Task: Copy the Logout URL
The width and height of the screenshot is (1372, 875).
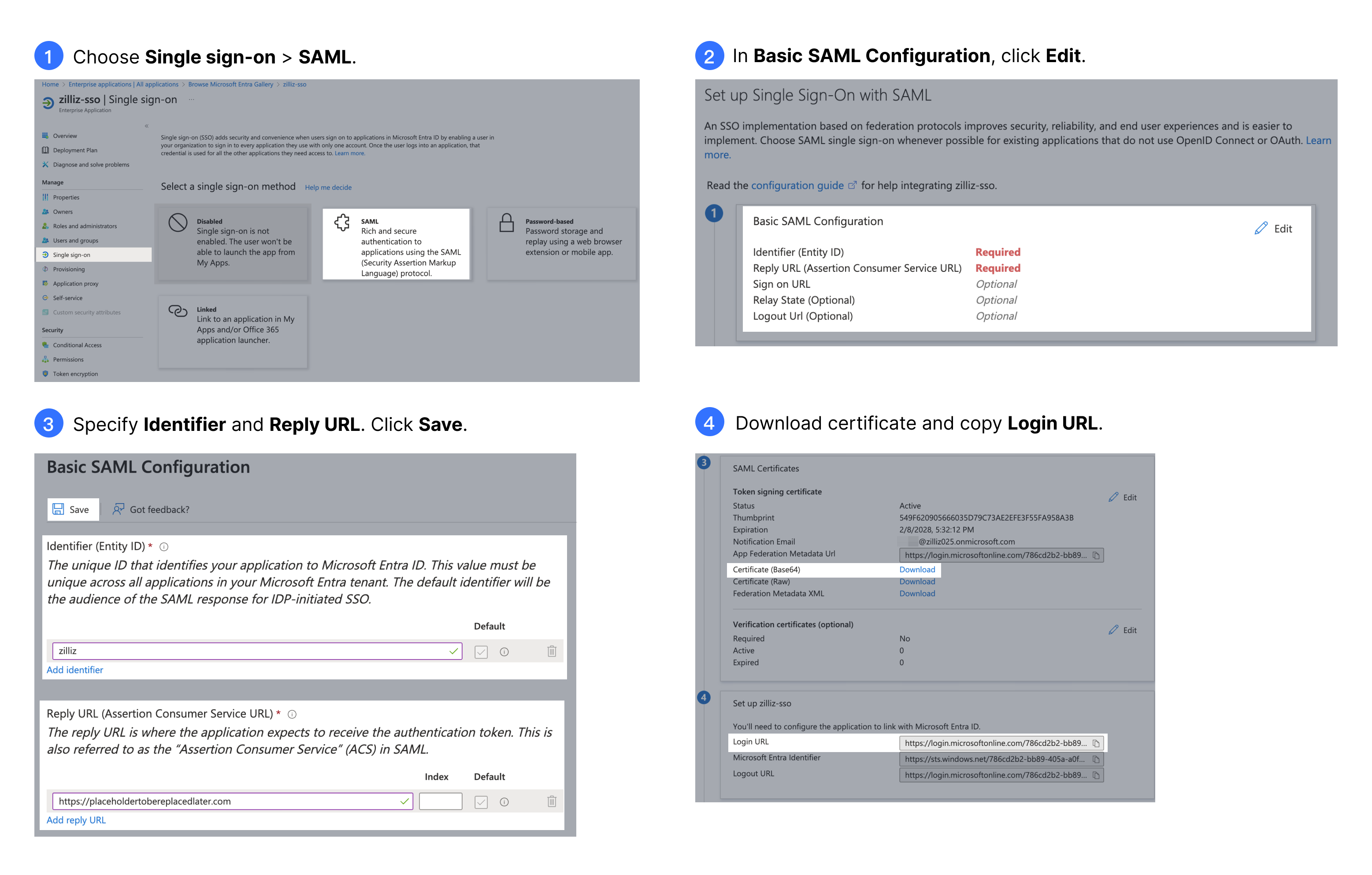Action: [x=1096, y=775]
